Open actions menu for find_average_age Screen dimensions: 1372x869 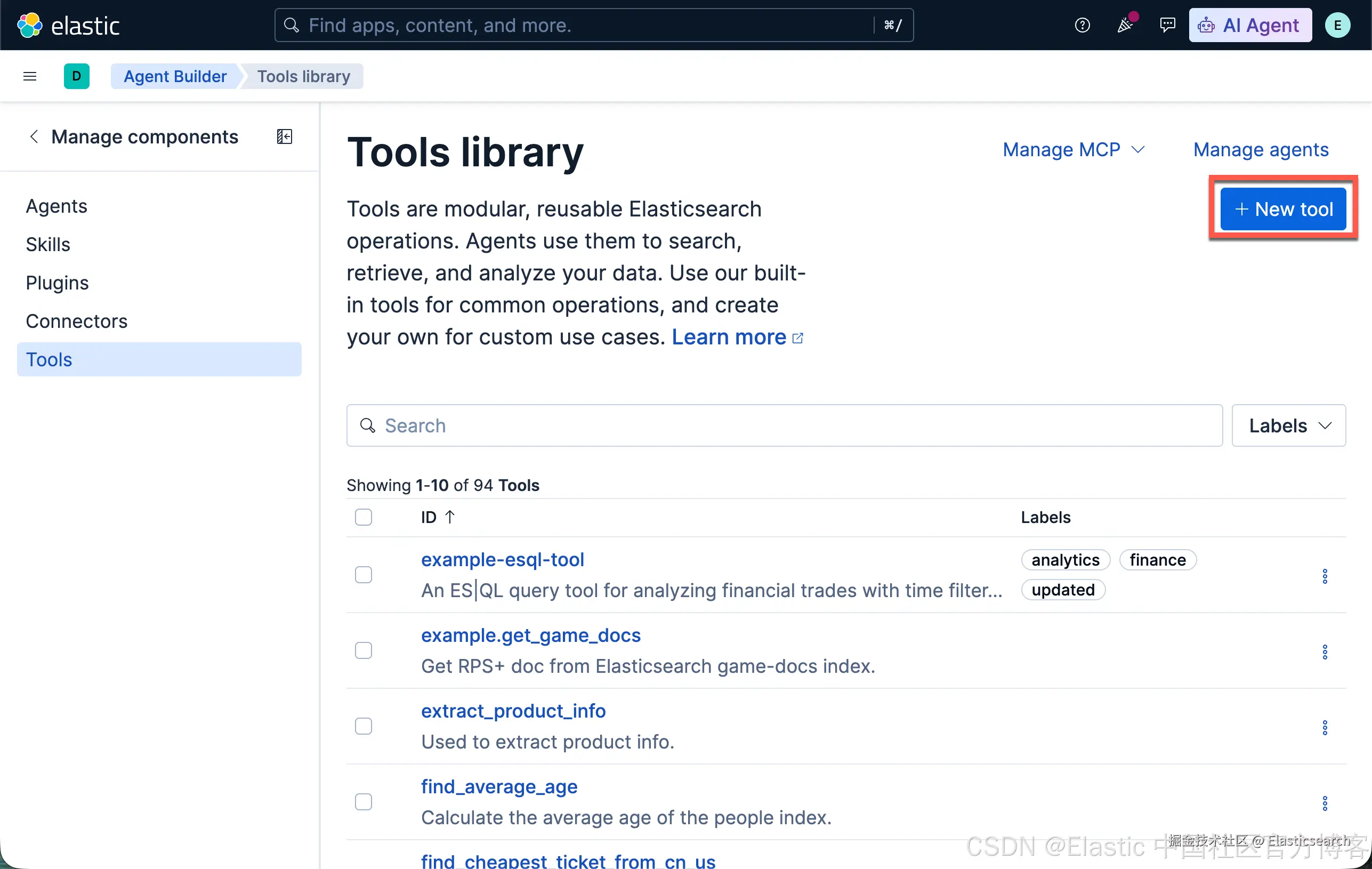(x=1325, y=803)
